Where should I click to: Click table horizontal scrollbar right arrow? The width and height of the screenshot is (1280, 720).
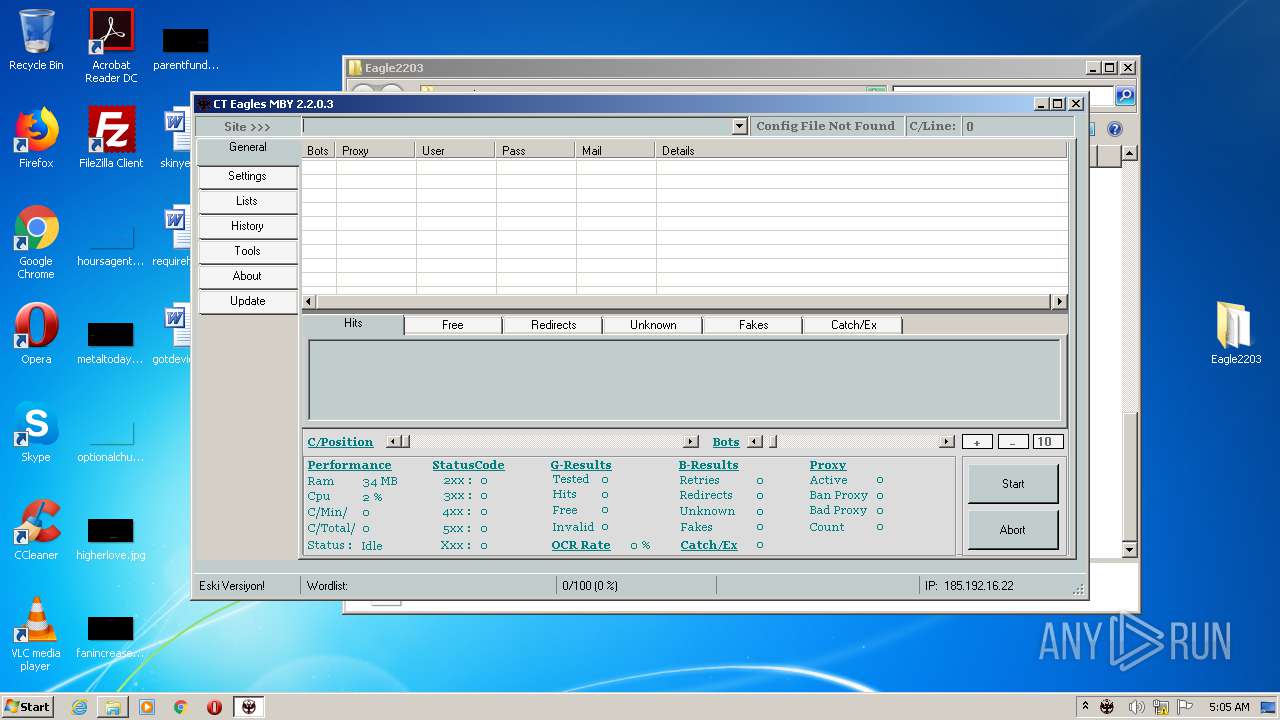pyautogui.click(x=1060, y=301)
